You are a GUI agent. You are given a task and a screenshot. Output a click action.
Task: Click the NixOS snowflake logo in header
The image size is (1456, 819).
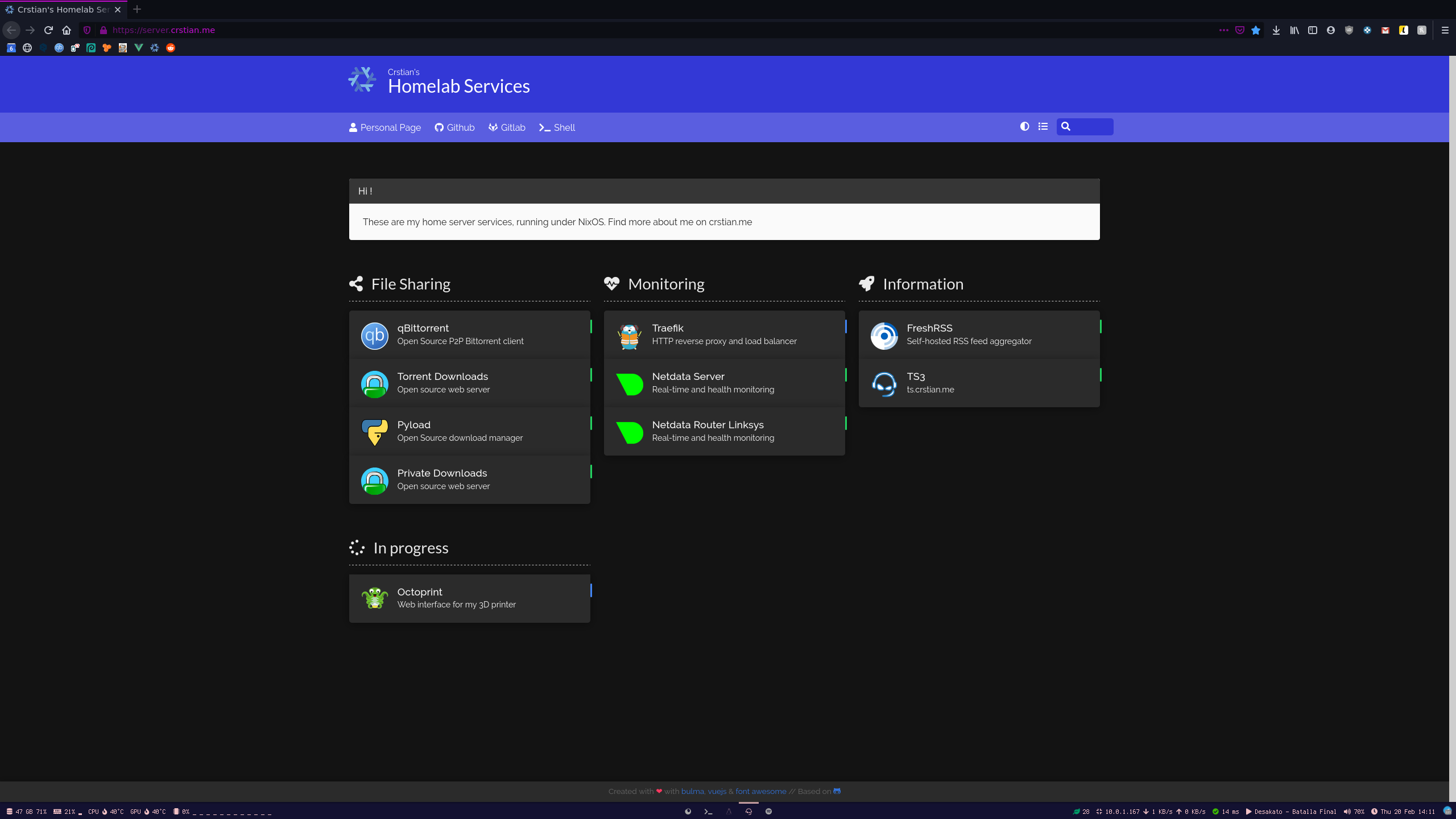pyautogui.click(x=362, y=80)
